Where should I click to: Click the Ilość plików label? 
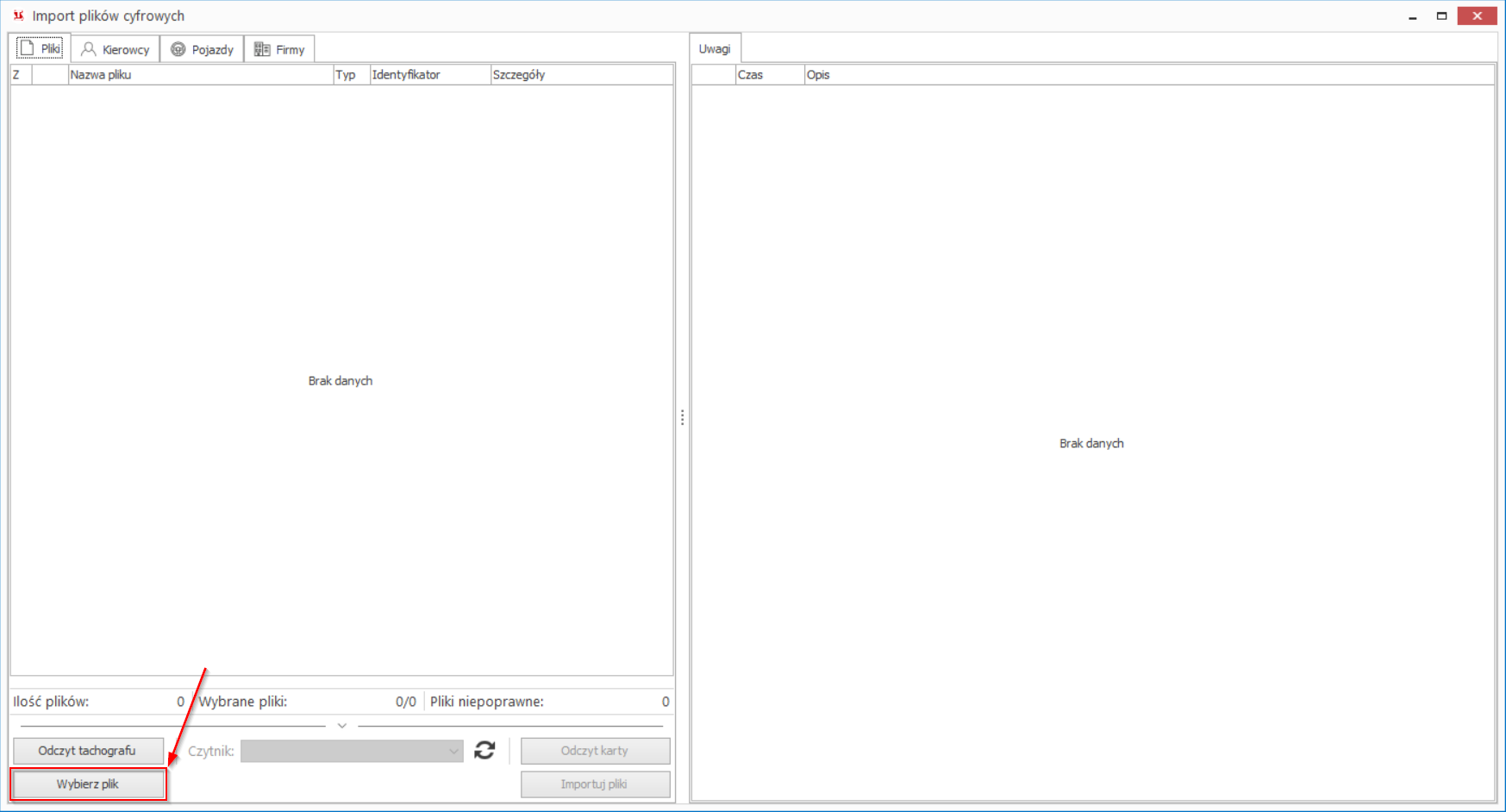[51, 702]
